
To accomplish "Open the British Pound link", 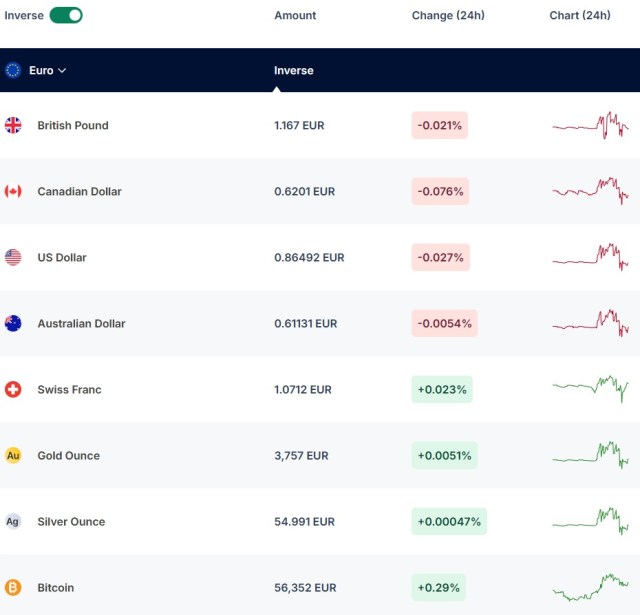I will [73, 125].
